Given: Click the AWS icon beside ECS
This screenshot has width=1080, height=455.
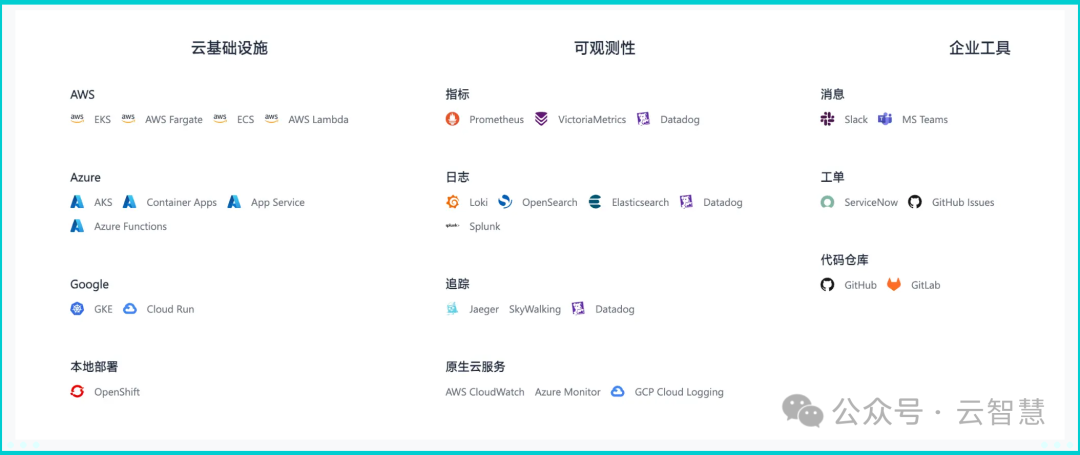Looking at the screenshot, I should [220, 119].
